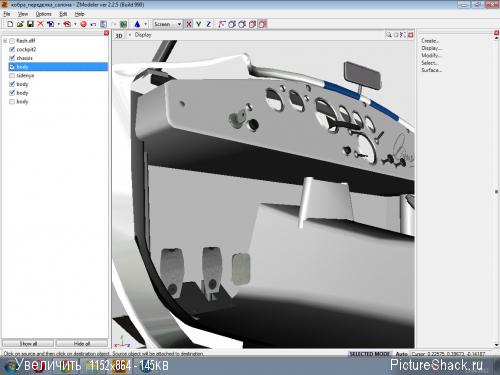Click the red X delete toolbar icon
Screen dimensions: 500x375
40,24
